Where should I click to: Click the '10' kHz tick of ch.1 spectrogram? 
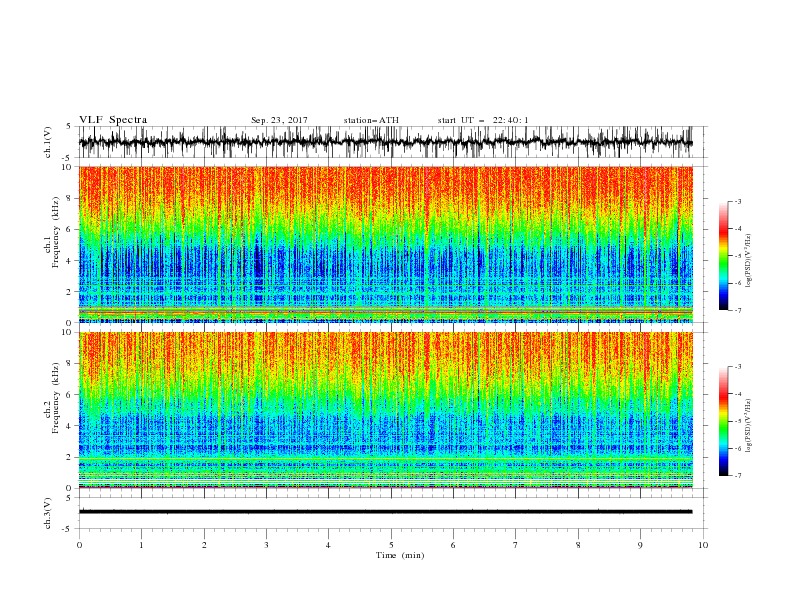pos(68,167)
